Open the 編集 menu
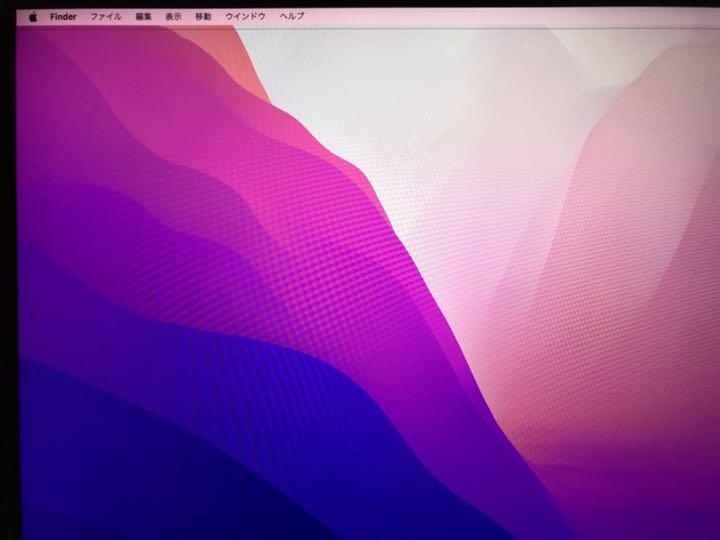The image size is (720, 540). (x=143, y=17)
